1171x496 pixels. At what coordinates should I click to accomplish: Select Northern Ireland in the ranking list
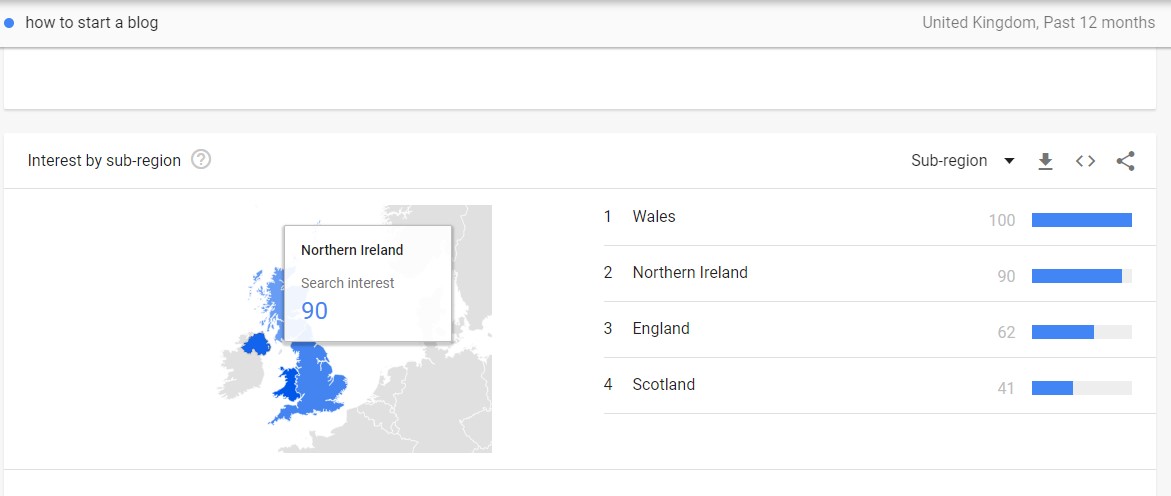coord(690,273)
